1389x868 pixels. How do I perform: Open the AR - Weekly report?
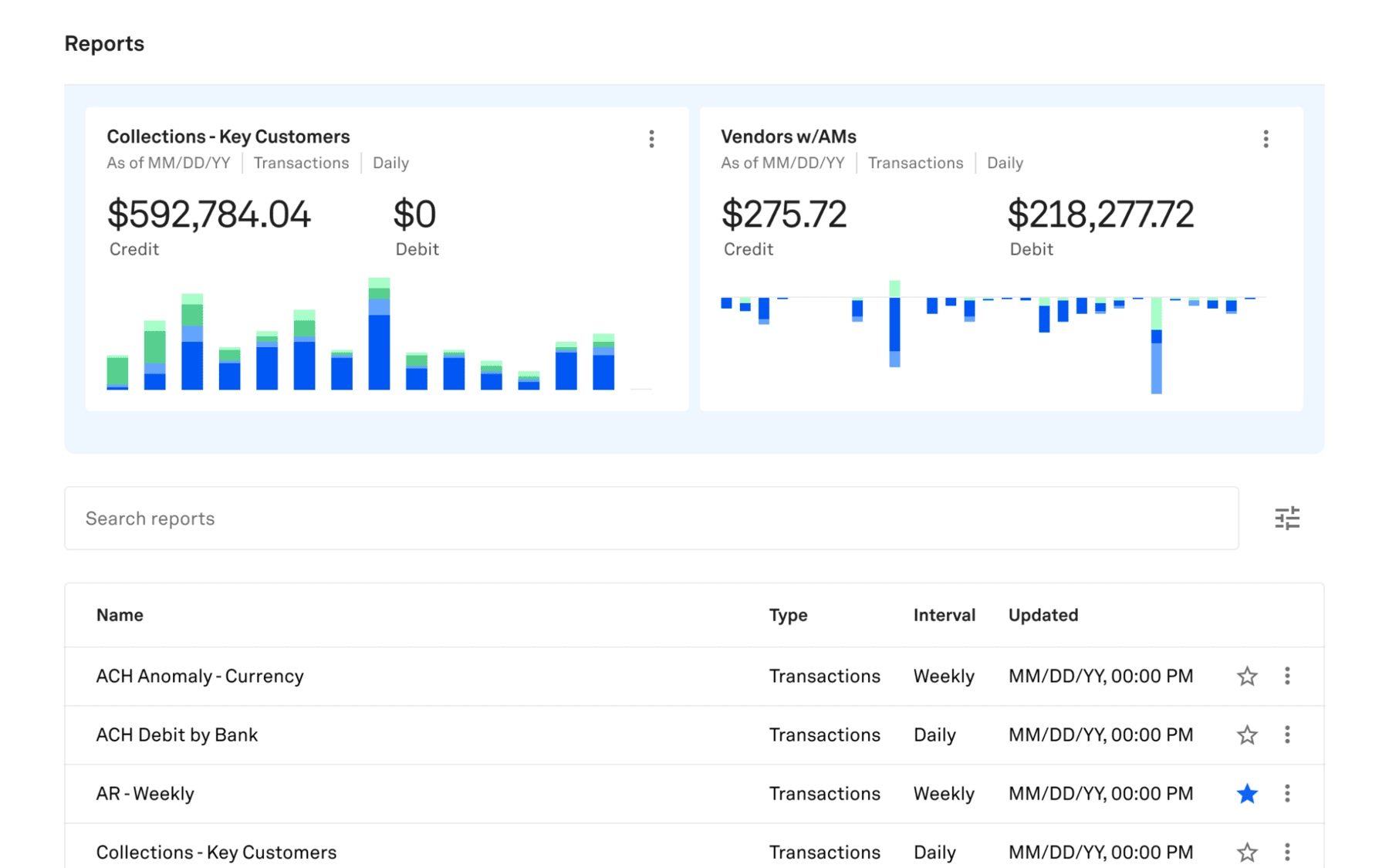click(145, 793)
